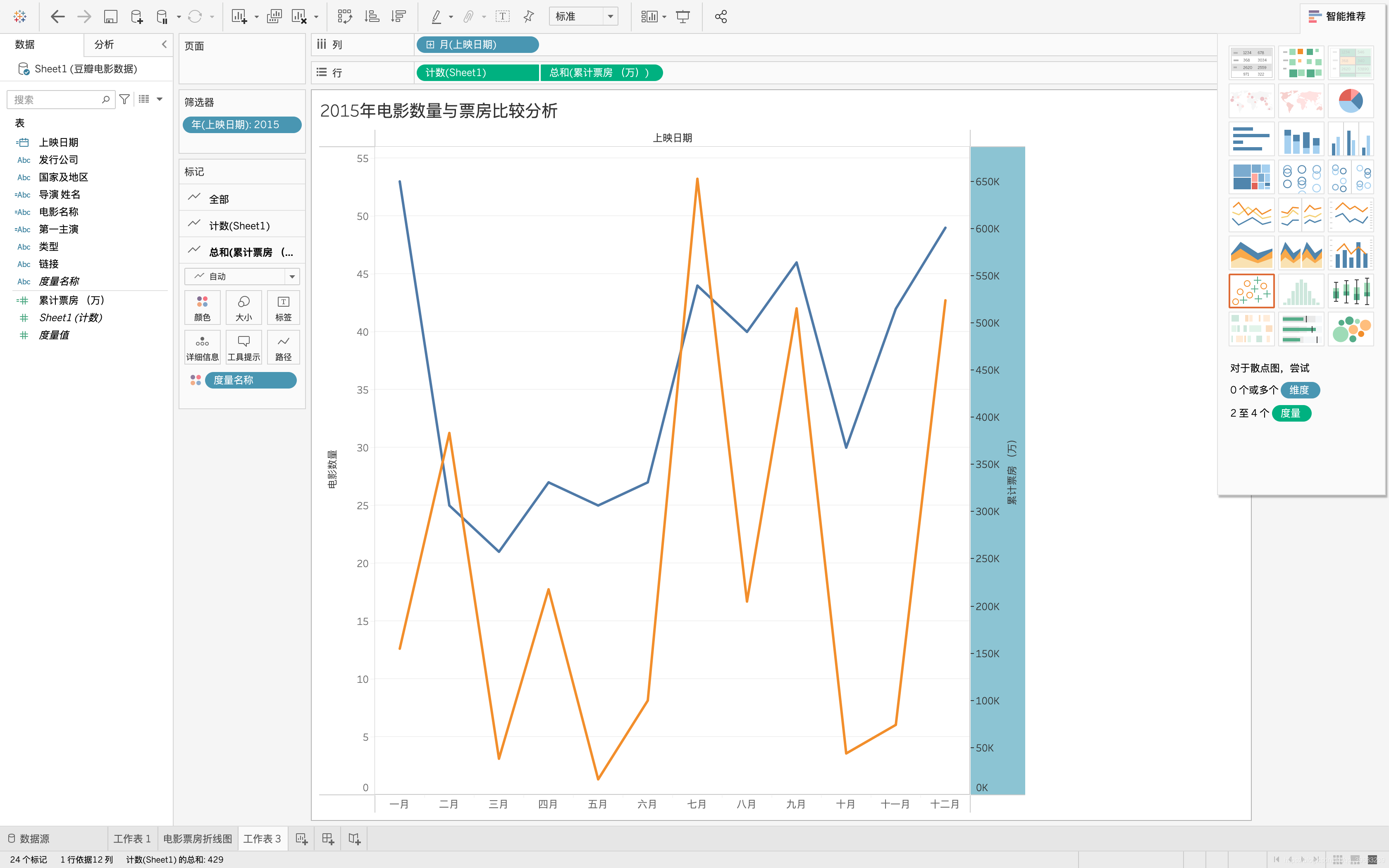Screen dimensions: 1389x868
Task: Collapse the data pane with arrow
Action: [164, 44]
